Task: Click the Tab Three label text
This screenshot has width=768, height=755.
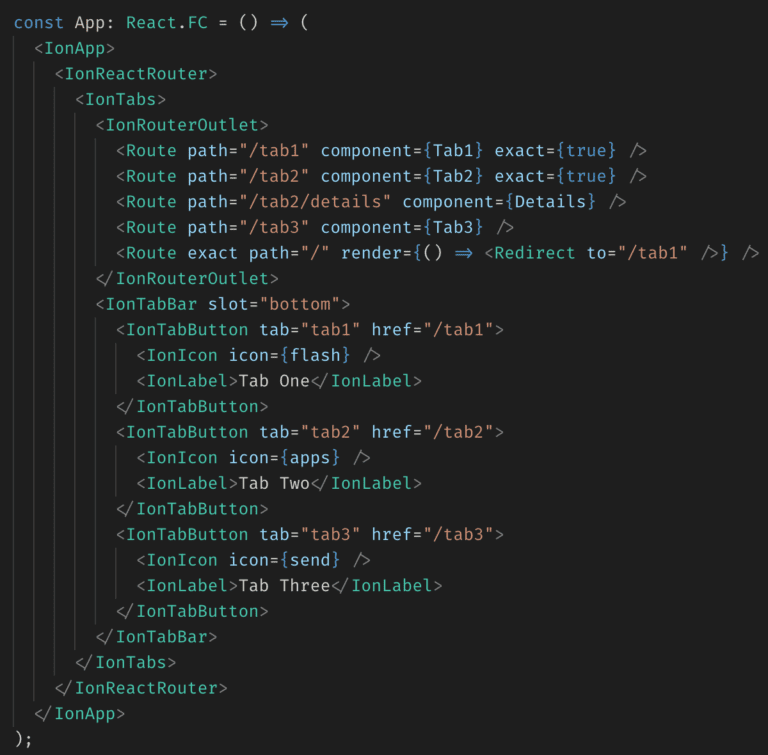Action: point(284,585)
